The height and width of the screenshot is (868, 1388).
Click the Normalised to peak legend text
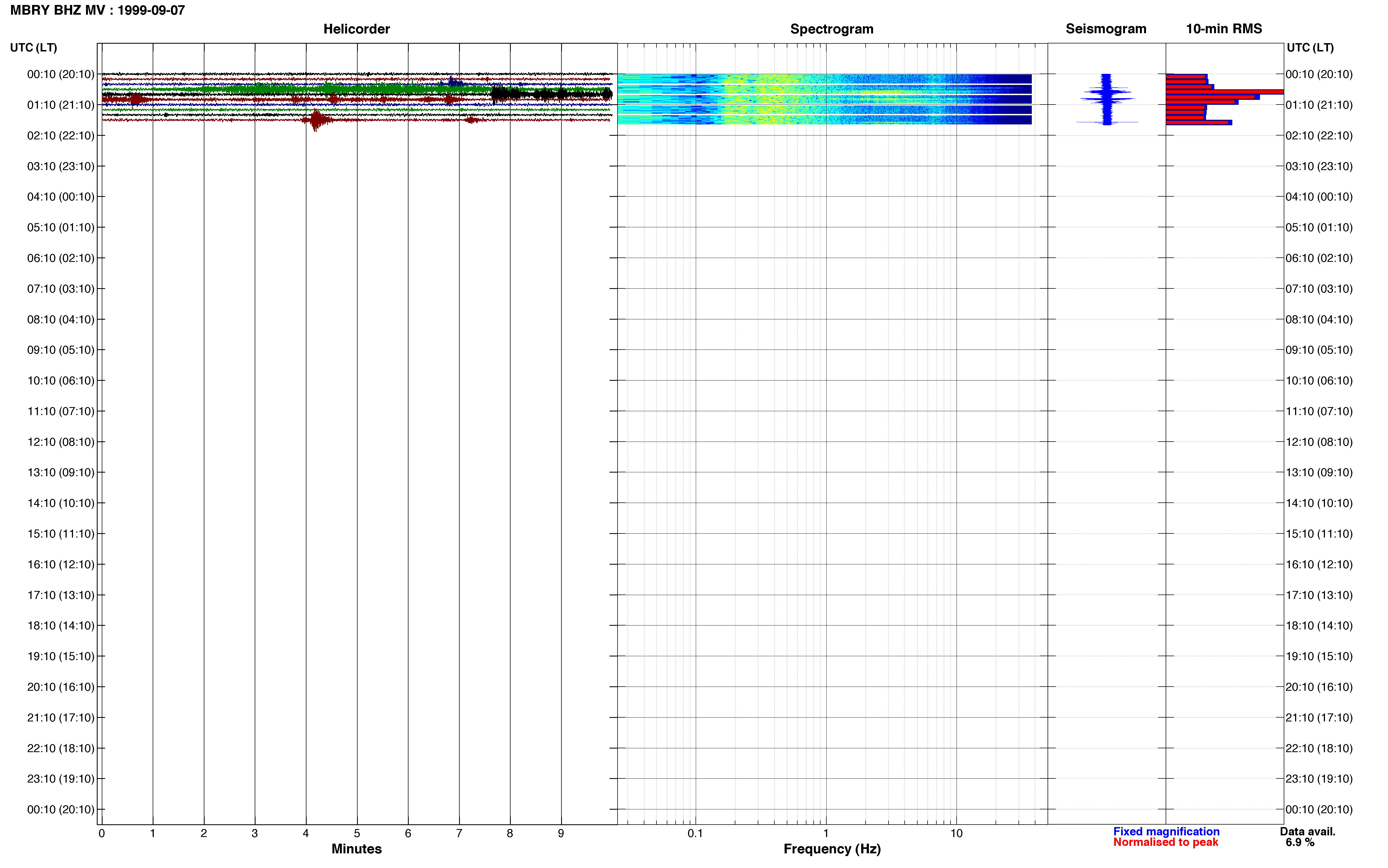pos(1165,842)
